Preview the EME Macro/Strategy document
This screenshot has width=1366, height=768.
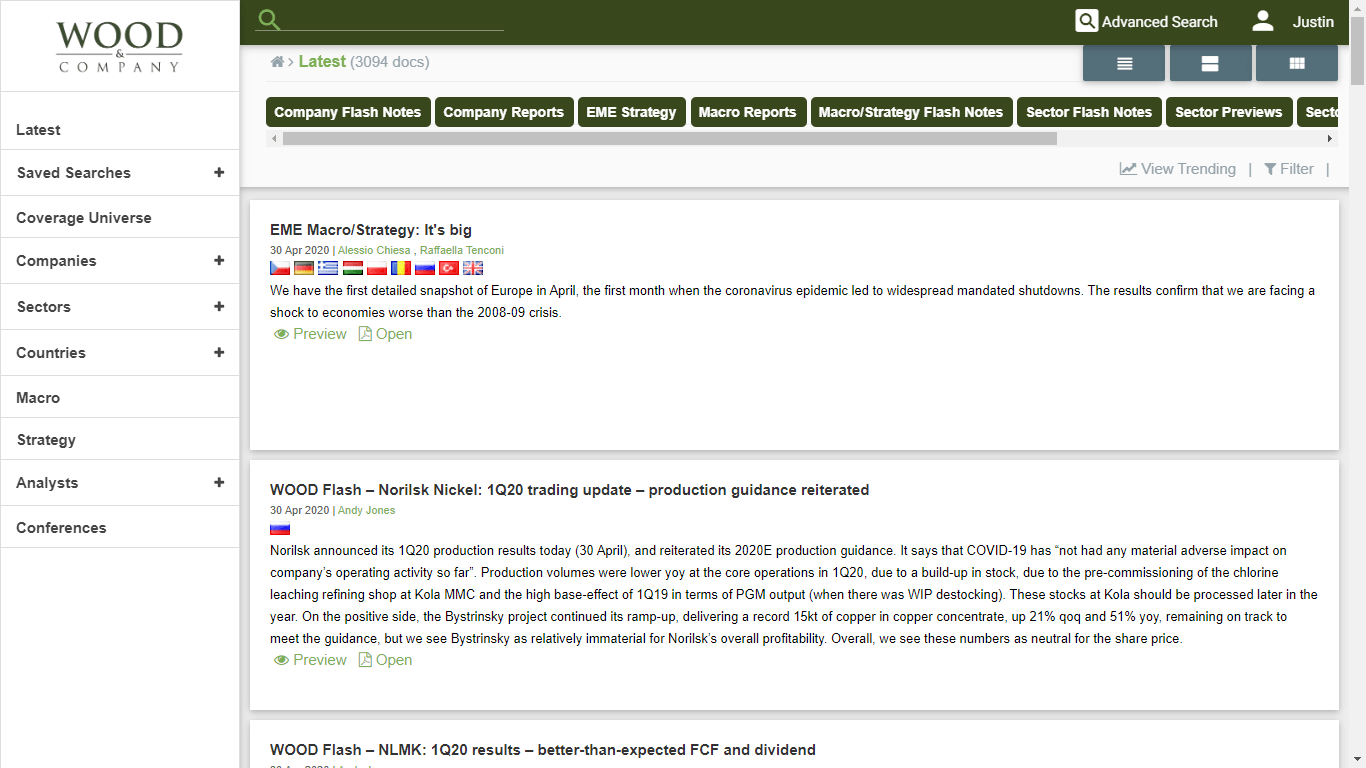[310, 334]
